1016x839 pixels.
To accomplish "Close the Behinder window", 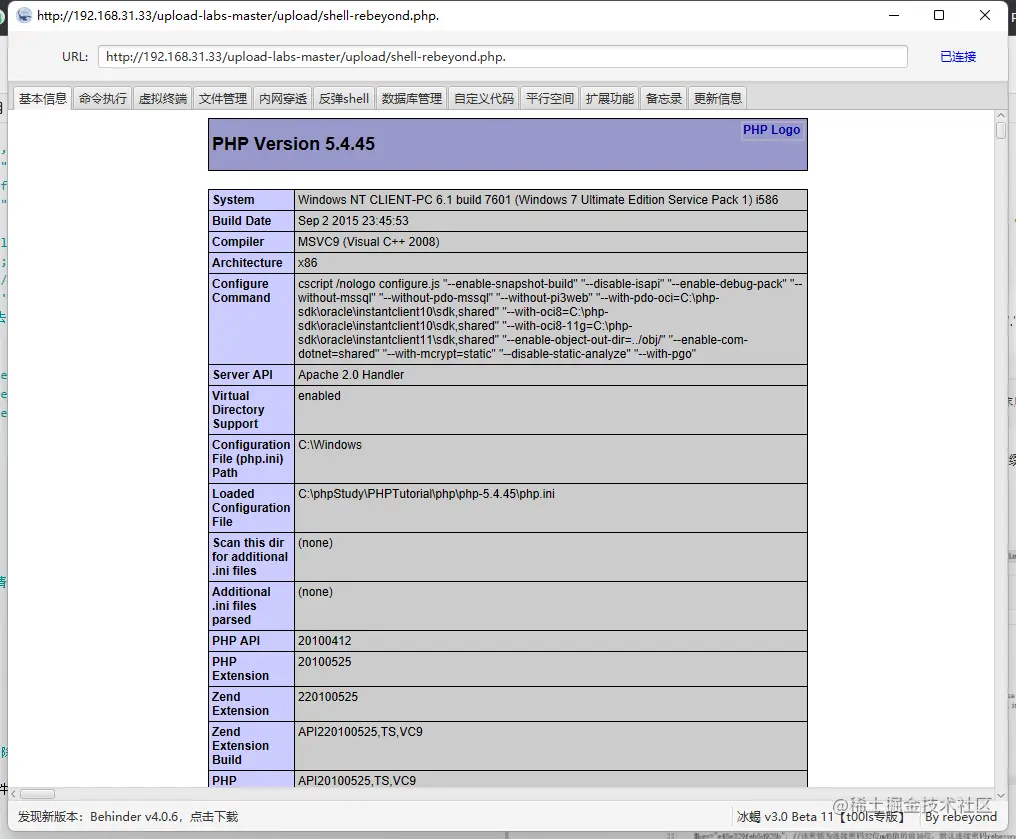I will pyautogui.click(x=985, y=16).
